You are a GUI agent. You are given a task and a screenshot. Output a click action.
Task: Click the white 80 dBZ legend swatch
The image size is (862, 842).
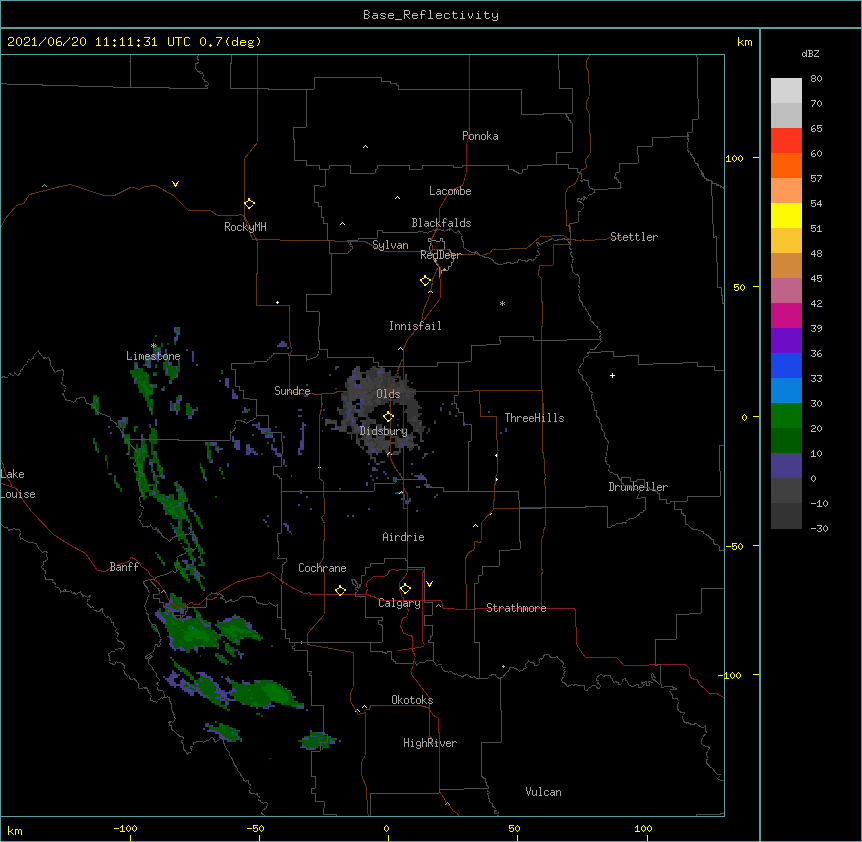tap(786, 91)
